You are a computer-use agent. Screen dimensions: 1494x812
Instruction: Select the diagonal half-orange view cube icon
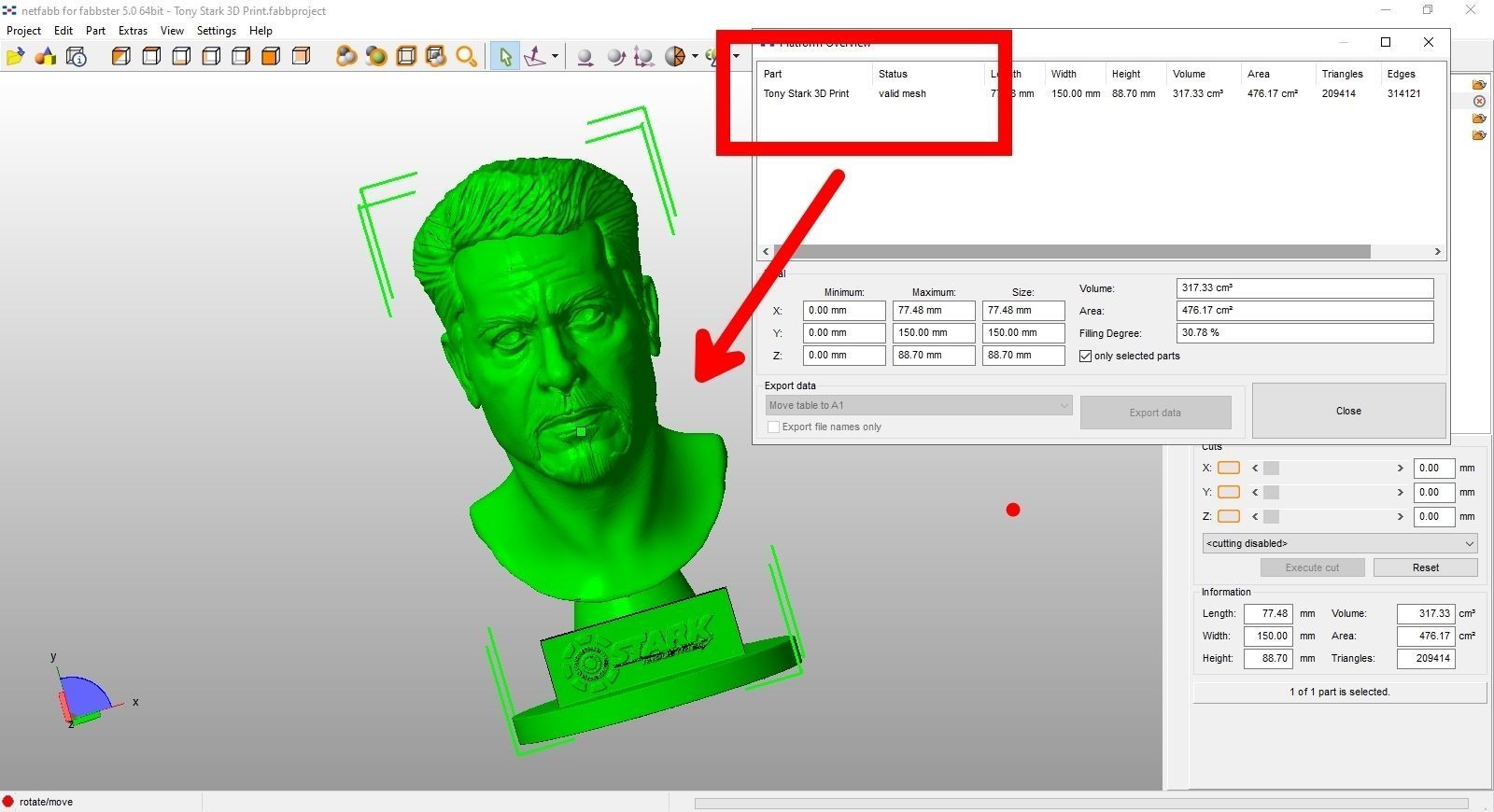(120, 57)
